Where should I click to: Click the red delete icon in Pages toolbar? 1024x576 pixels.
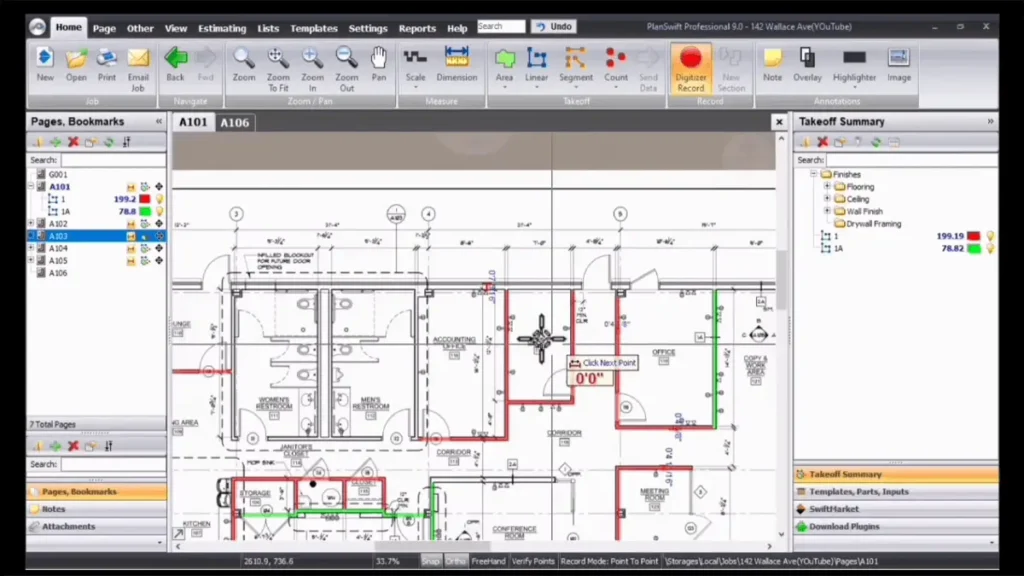[73, 142]
